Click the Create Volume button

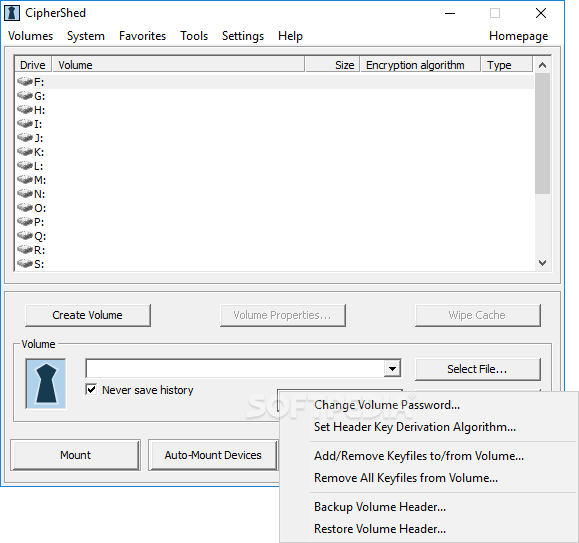pos(88,315)
